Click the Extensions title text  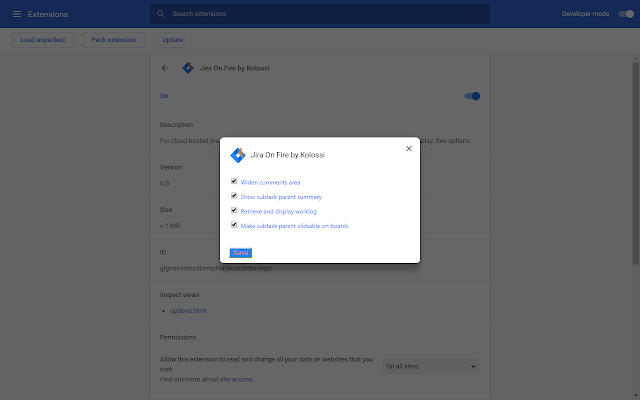pyautogui.click(x=48, y=14)
